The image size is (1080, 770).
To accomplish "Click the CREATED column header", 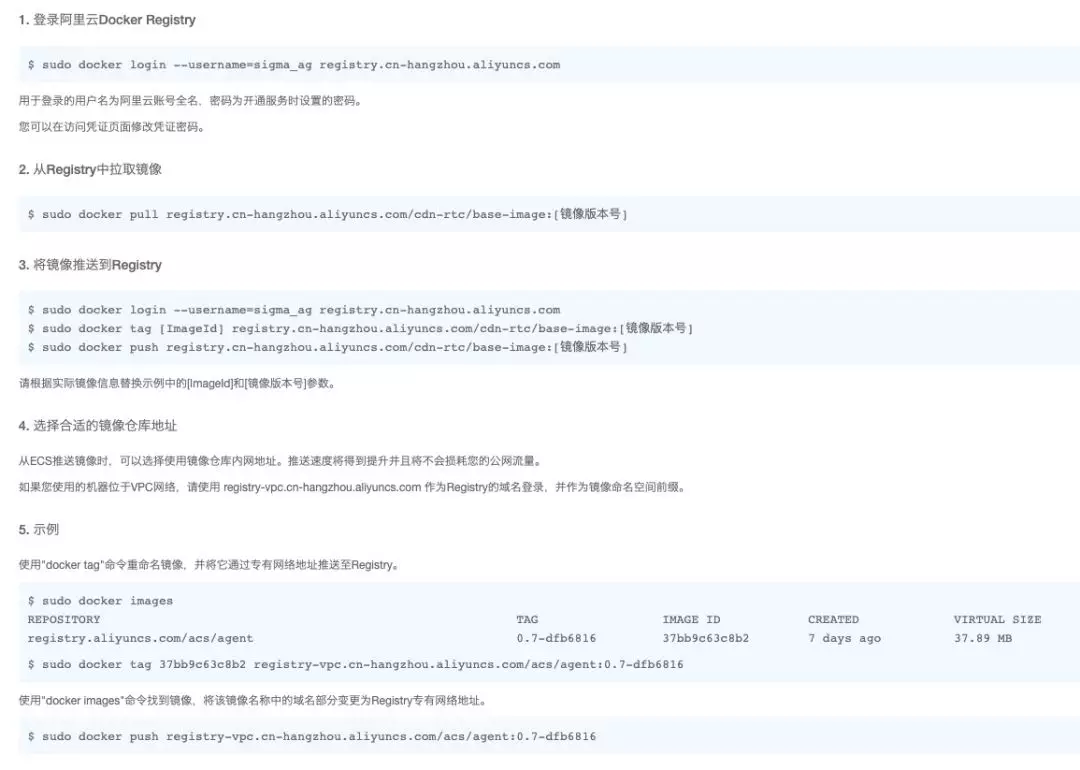I will pyautogui.click(x=833, y=620).
